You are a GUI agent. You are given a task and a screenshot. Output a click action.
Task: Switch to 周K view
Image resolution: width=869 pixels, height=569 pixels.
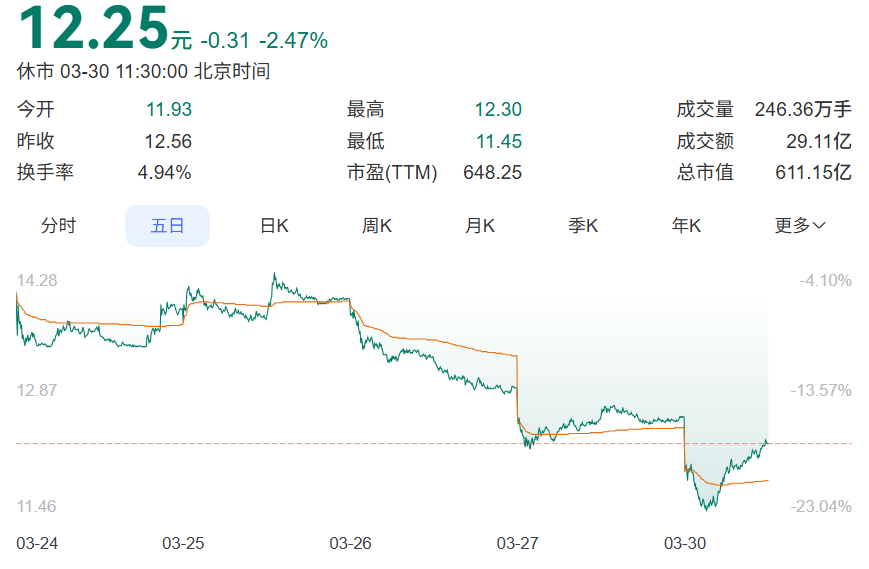(x=377, y=226)
